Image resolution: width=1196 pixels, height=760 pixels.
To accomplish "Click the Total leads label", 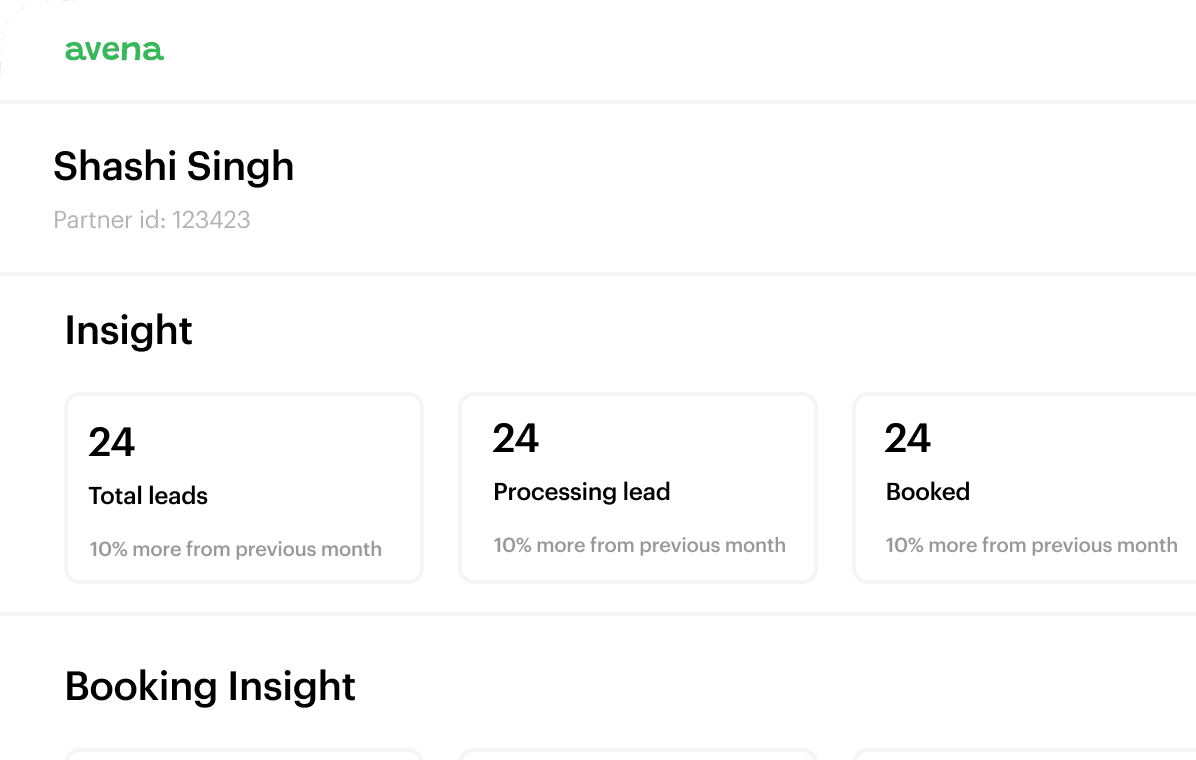I will [x=148, y=496].
